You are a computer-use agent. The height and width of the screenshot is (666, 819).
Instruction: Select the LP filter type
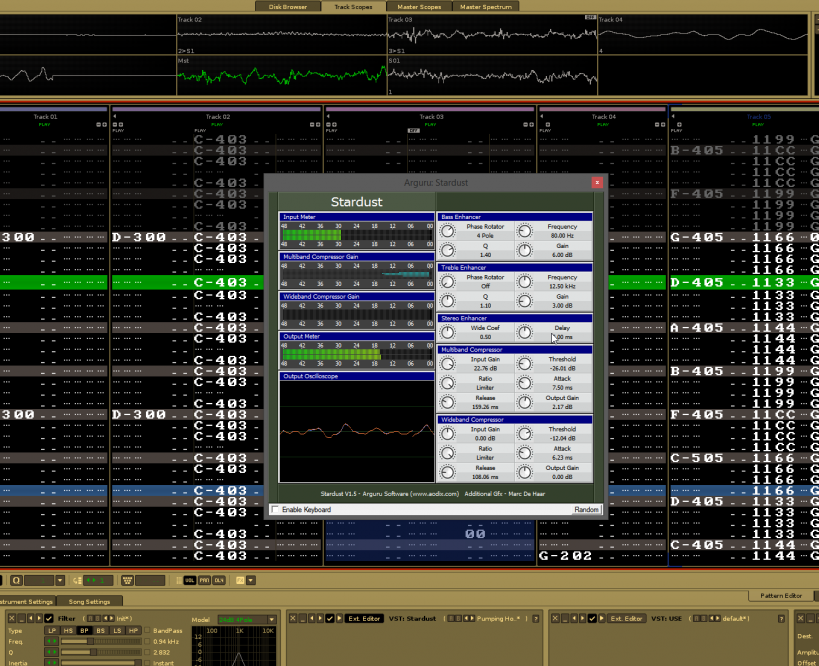point(52,630)
